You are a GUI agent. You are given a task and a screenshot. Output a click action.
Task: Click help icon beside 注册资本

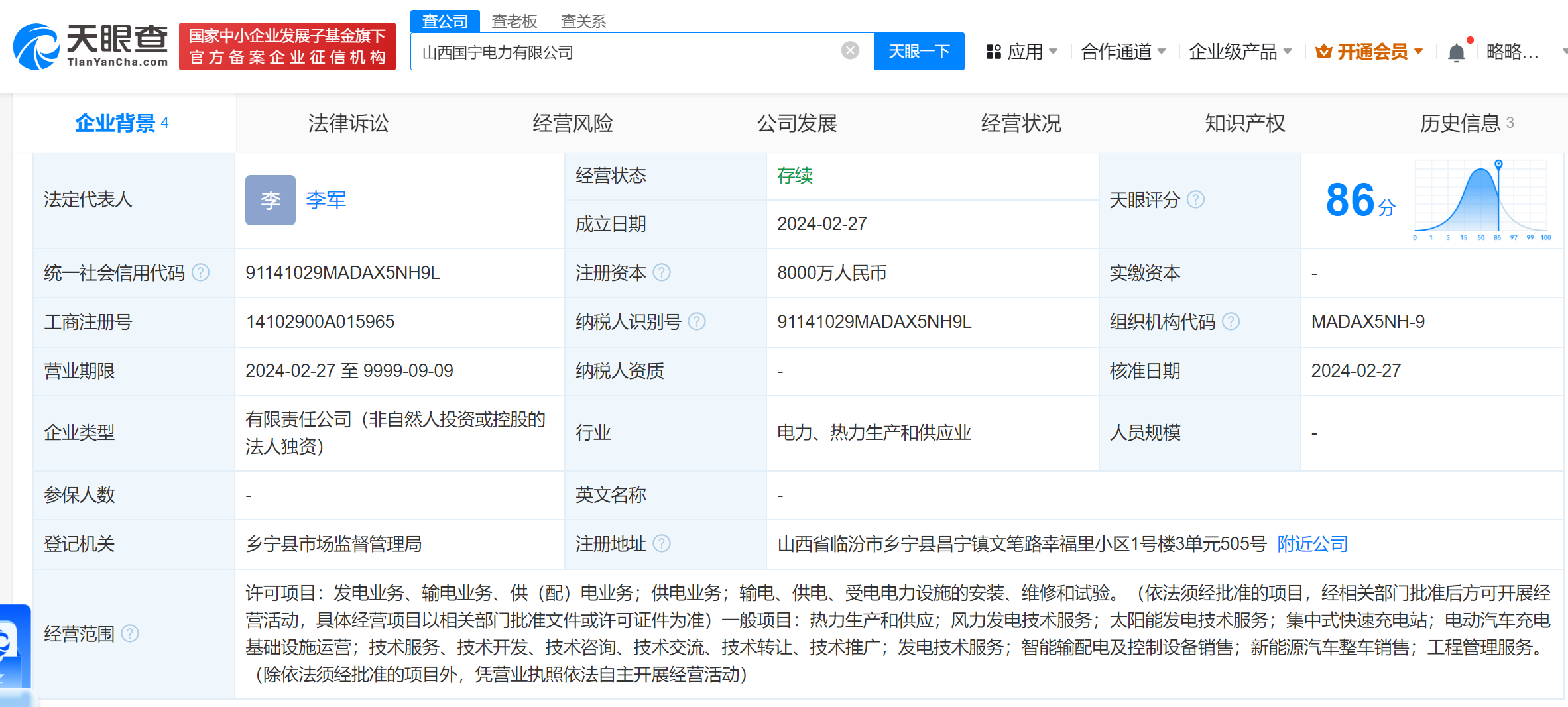click(662, 272)
